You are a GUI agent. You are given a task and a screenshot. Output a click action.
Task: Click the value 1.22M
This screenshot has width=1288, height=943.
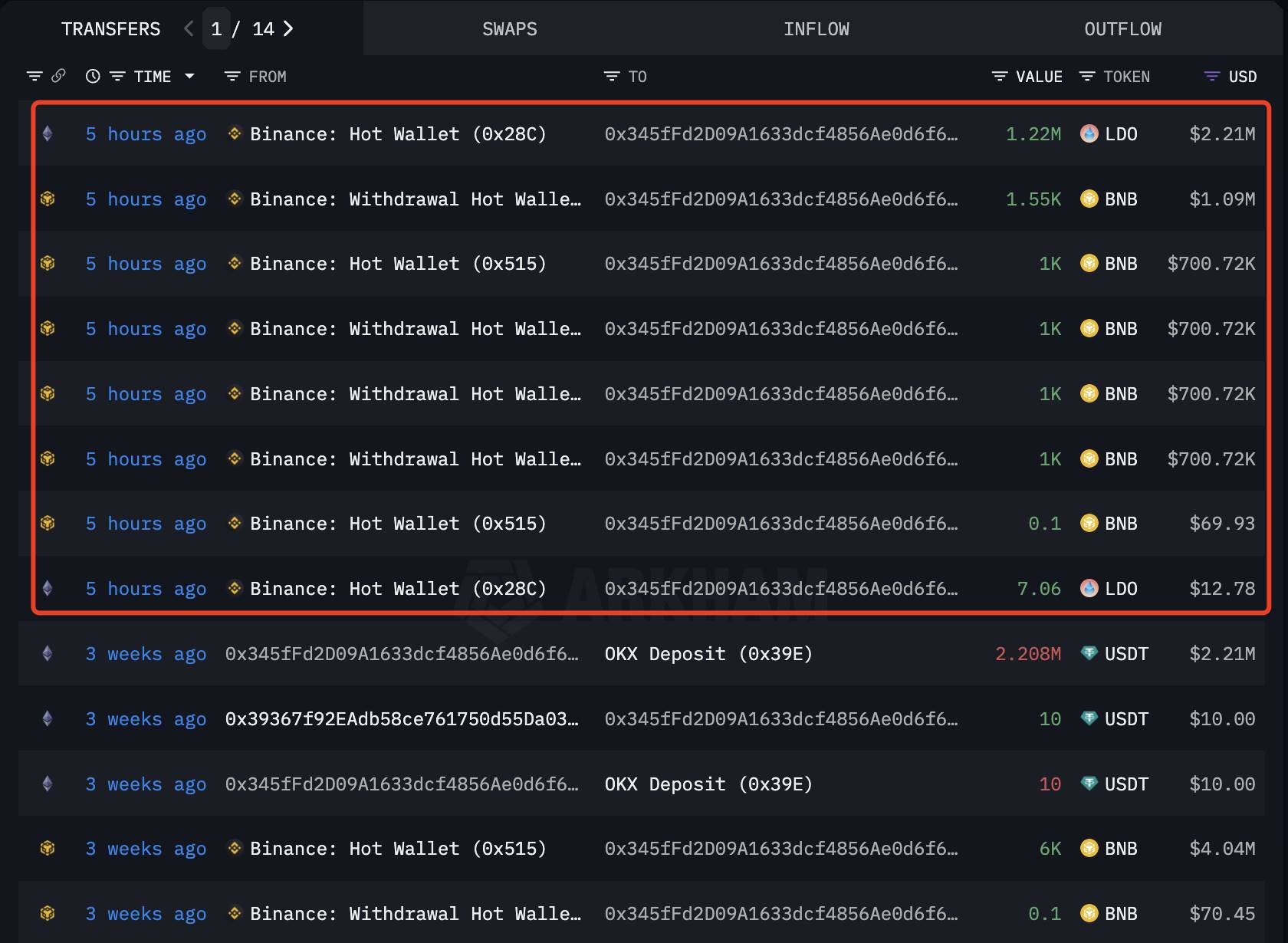tap(1033, 134)
